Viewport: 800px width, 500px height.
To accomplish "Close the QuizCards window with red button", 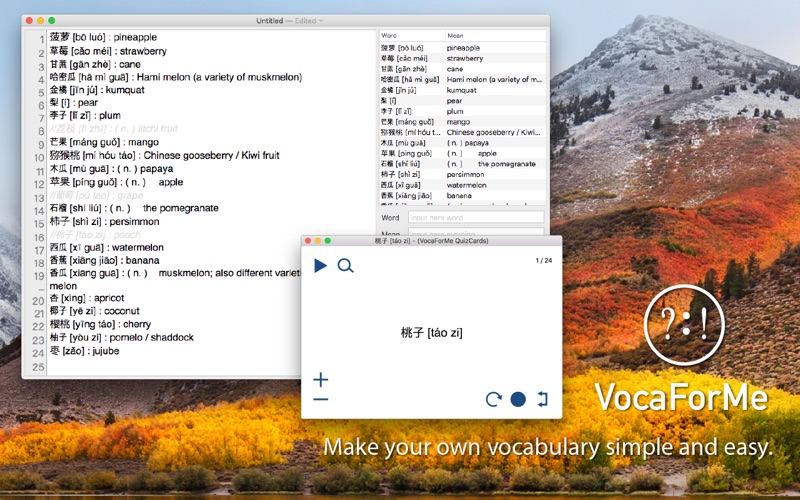I will click(308, 241).
